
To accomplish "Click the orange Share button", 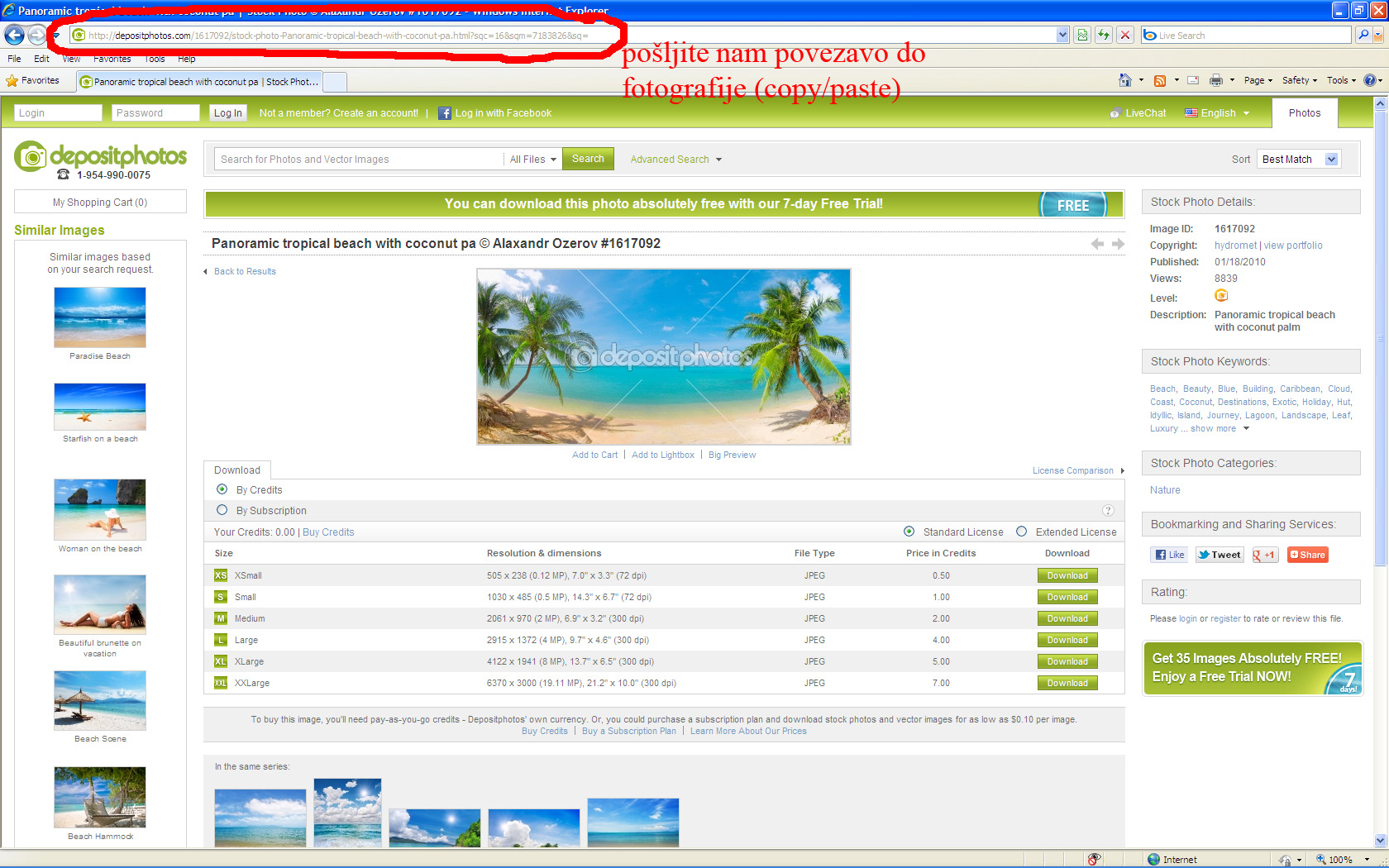I will click(x=1307, y=555).
